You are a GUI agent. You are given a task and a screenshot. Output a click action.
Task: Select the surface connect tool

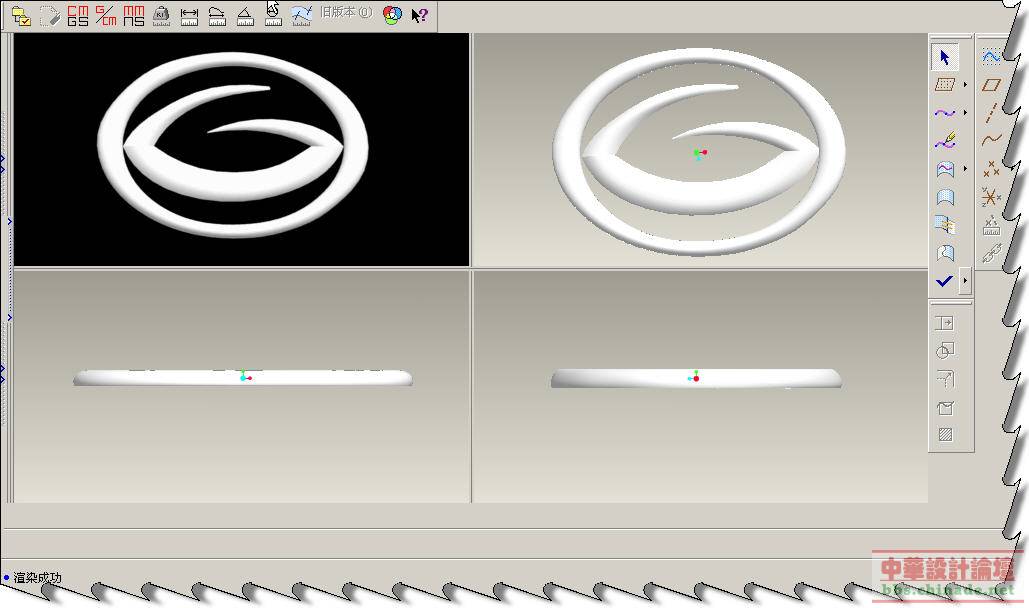[x=944, y=225]
